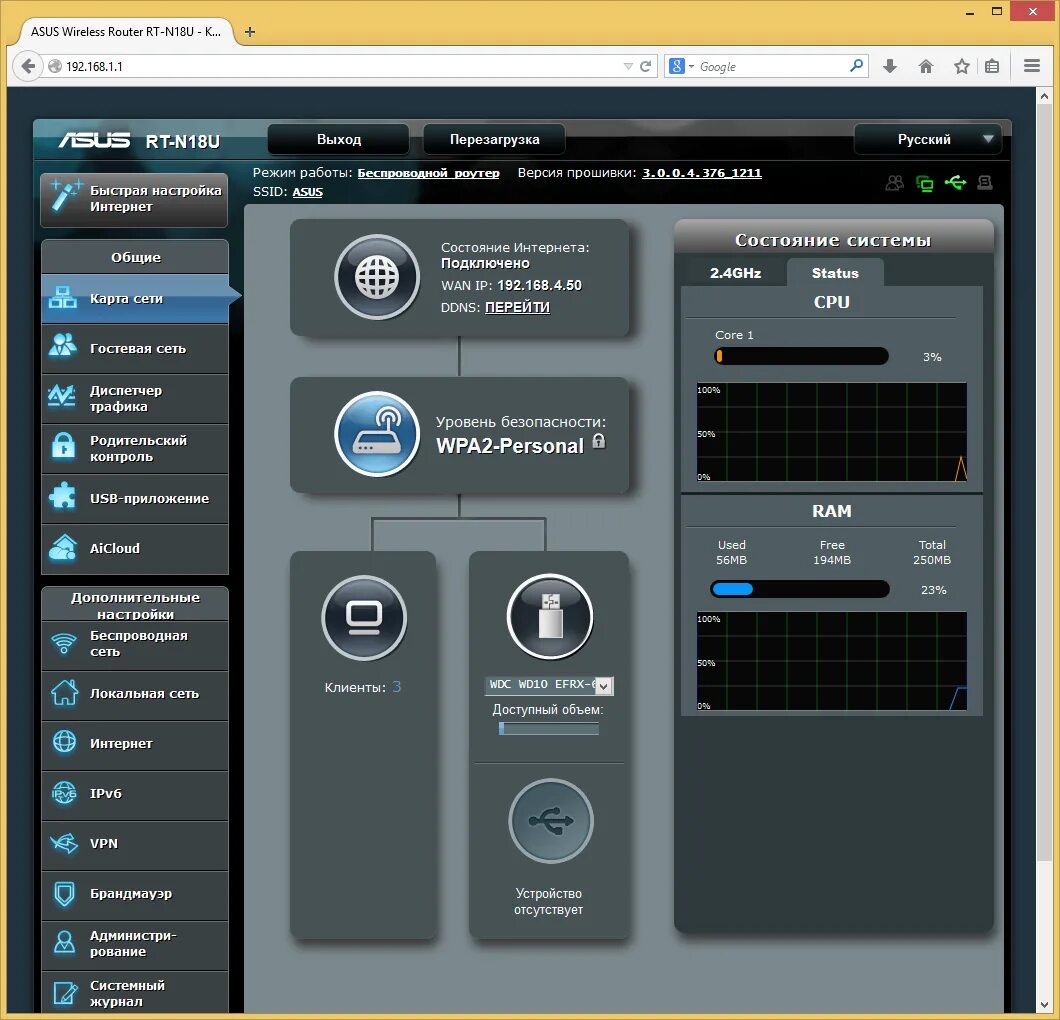Viewport: 1060px width, 1020px height.
Task: Click the page scrollbar down arrow
Action: tap(1044, 1005)
